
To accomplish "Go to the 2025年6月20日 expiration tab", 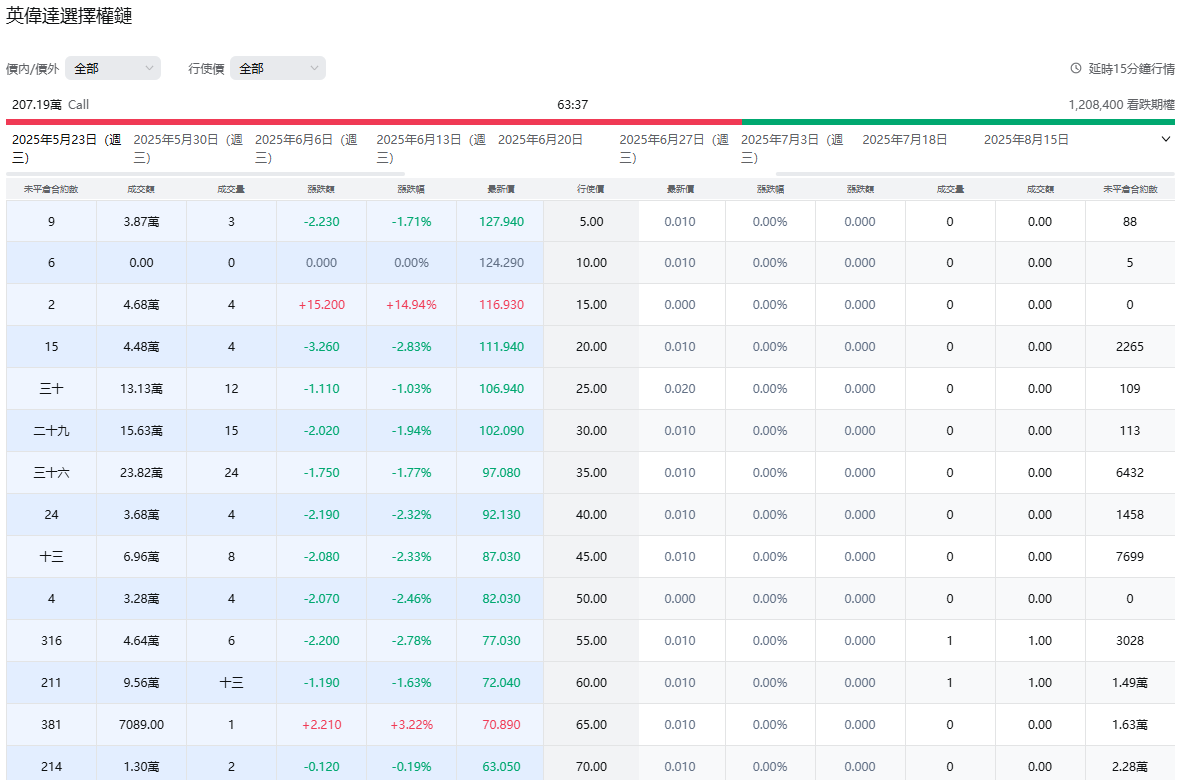I will (x=540, y=140).
